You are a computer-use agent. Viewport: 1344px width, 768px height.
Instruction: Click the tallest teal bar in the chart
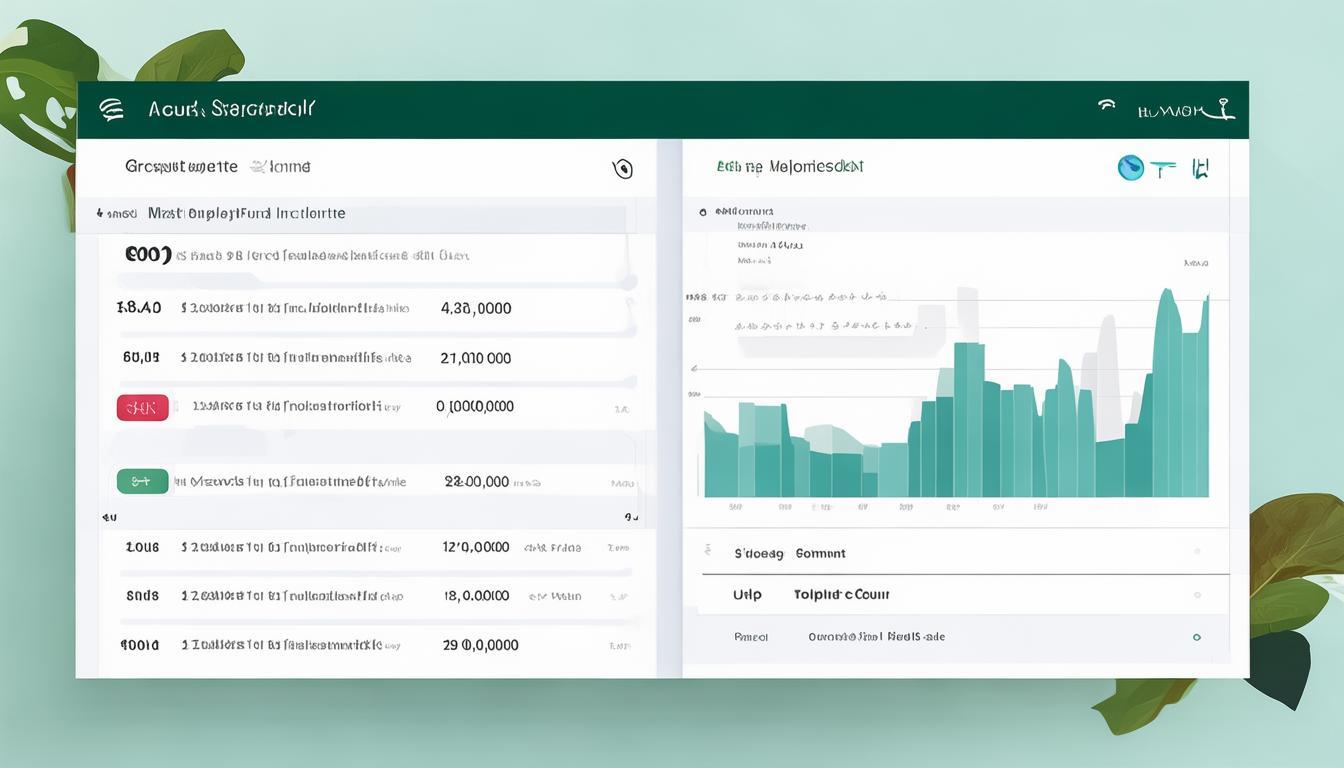[1166, 393]
